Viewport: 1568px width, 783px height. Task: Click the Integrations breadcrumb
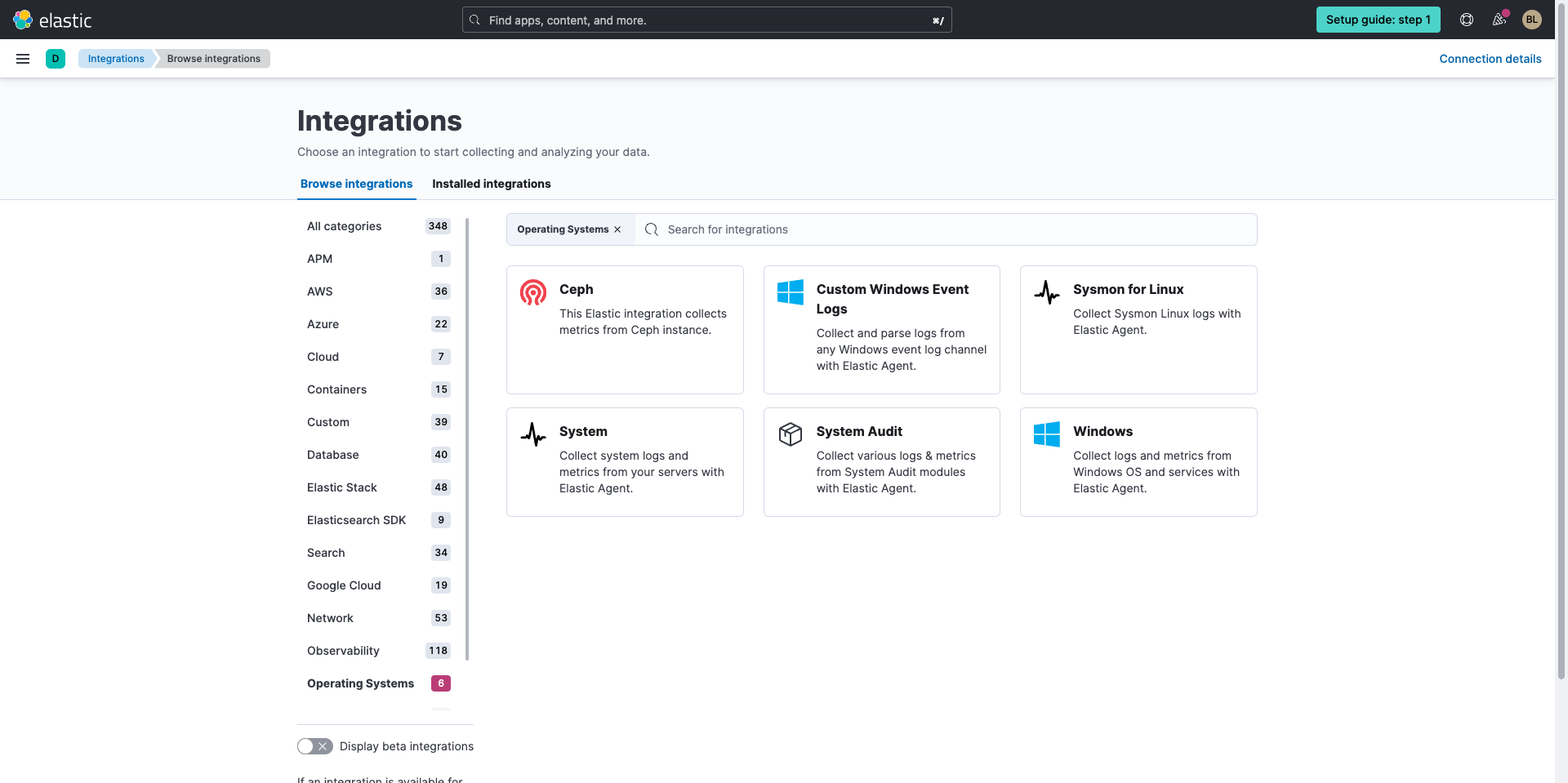[116, 59]
